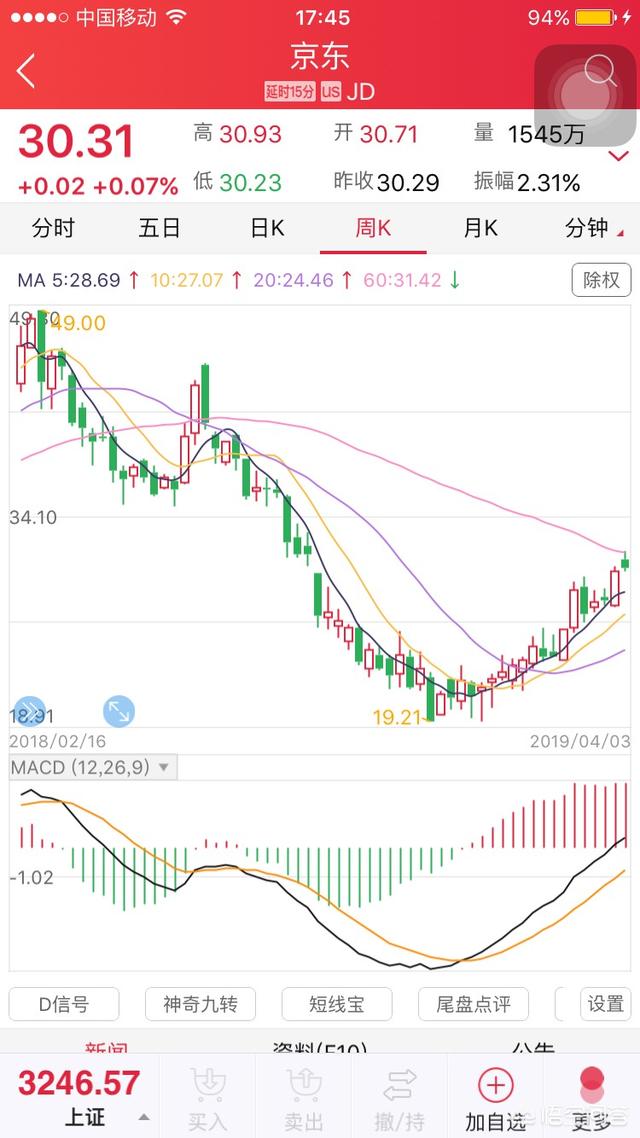Image resolution: width=640 pixels, height=1138 pixels.
Task: Tap the 短线宝 button
Action: [x=337, y=1004]
